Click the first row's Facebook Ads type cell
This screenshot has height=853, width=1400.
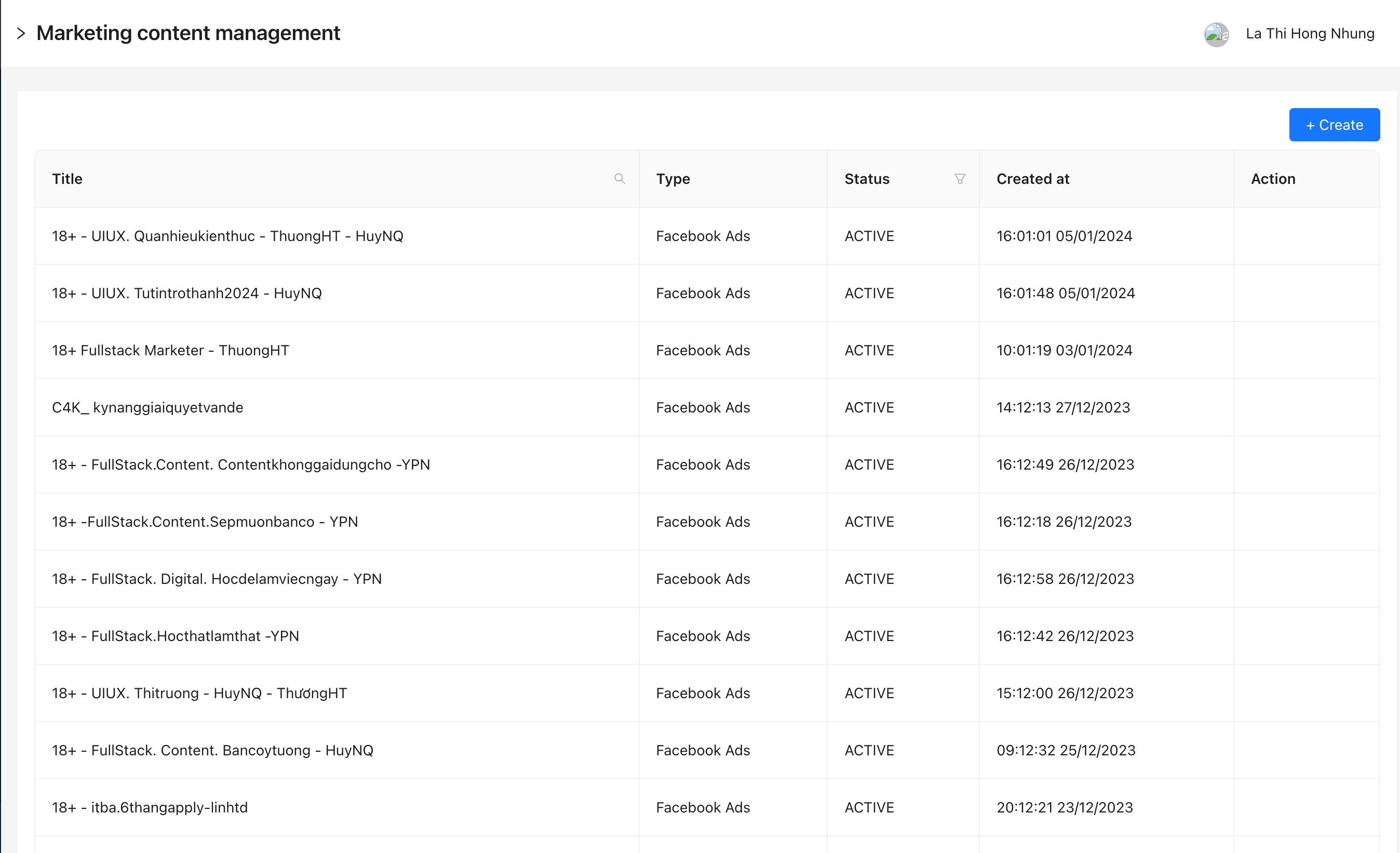point(703,236)
